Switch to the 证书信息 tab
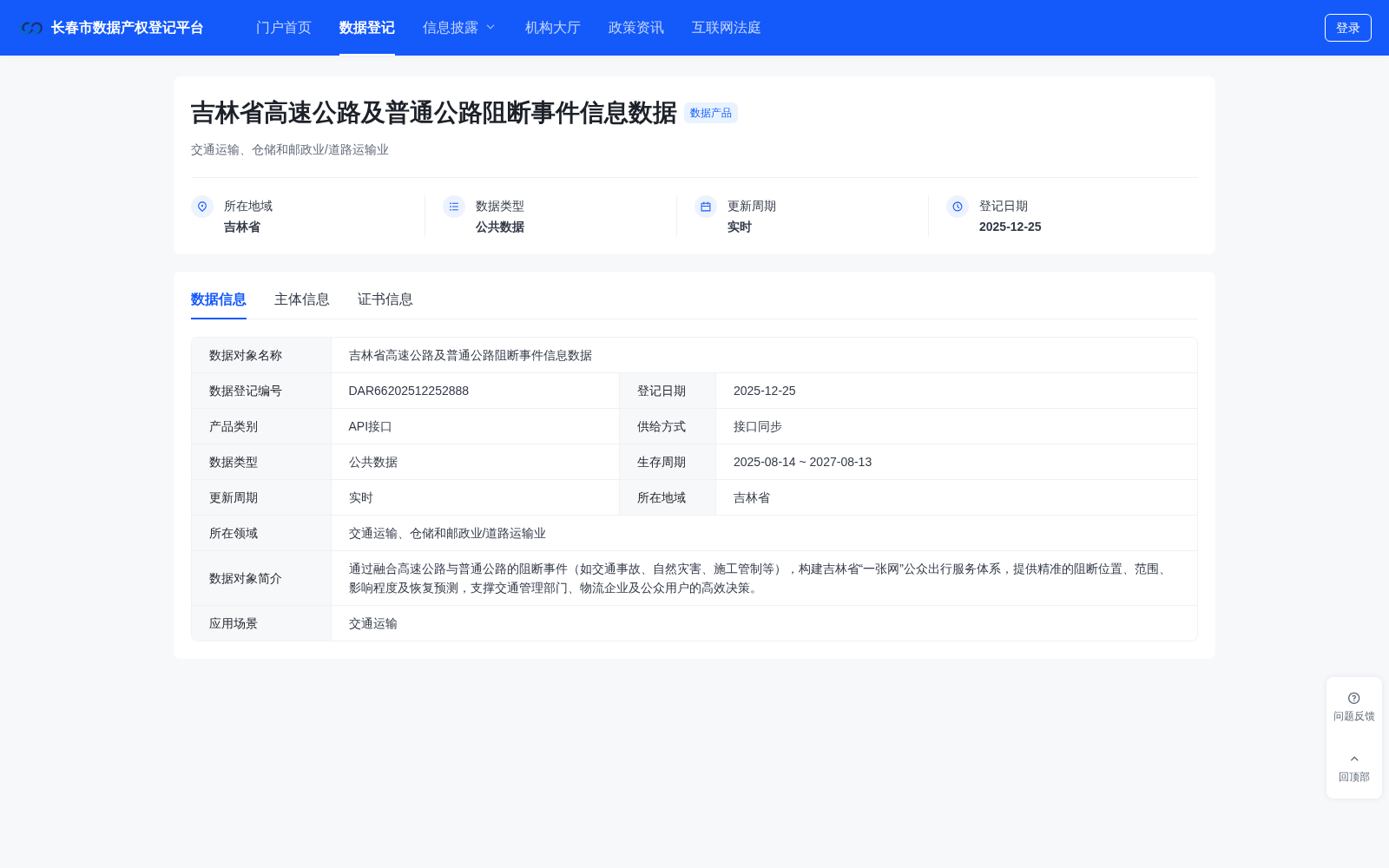This screenshot has height=868, width=1389. tap(385, 299)
